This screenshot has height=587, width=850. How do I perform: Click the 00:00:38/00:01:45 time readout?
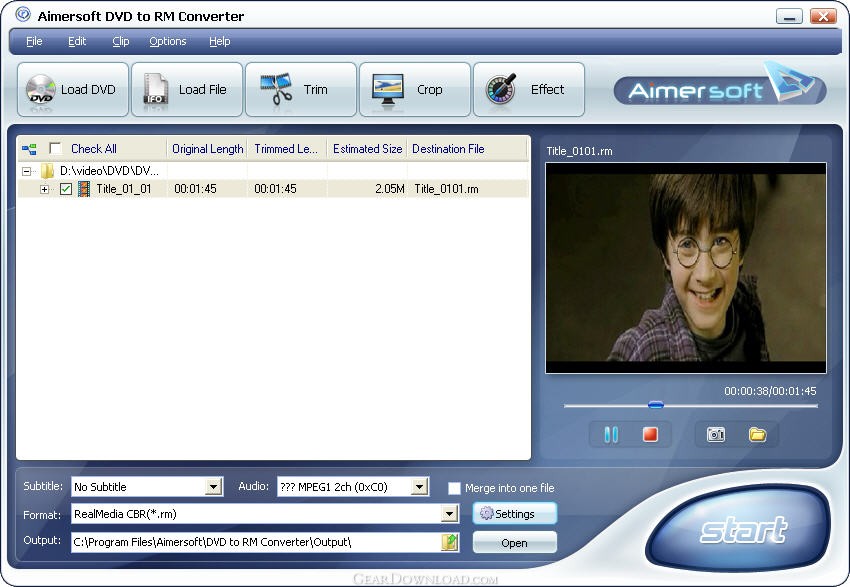[770, 391]
